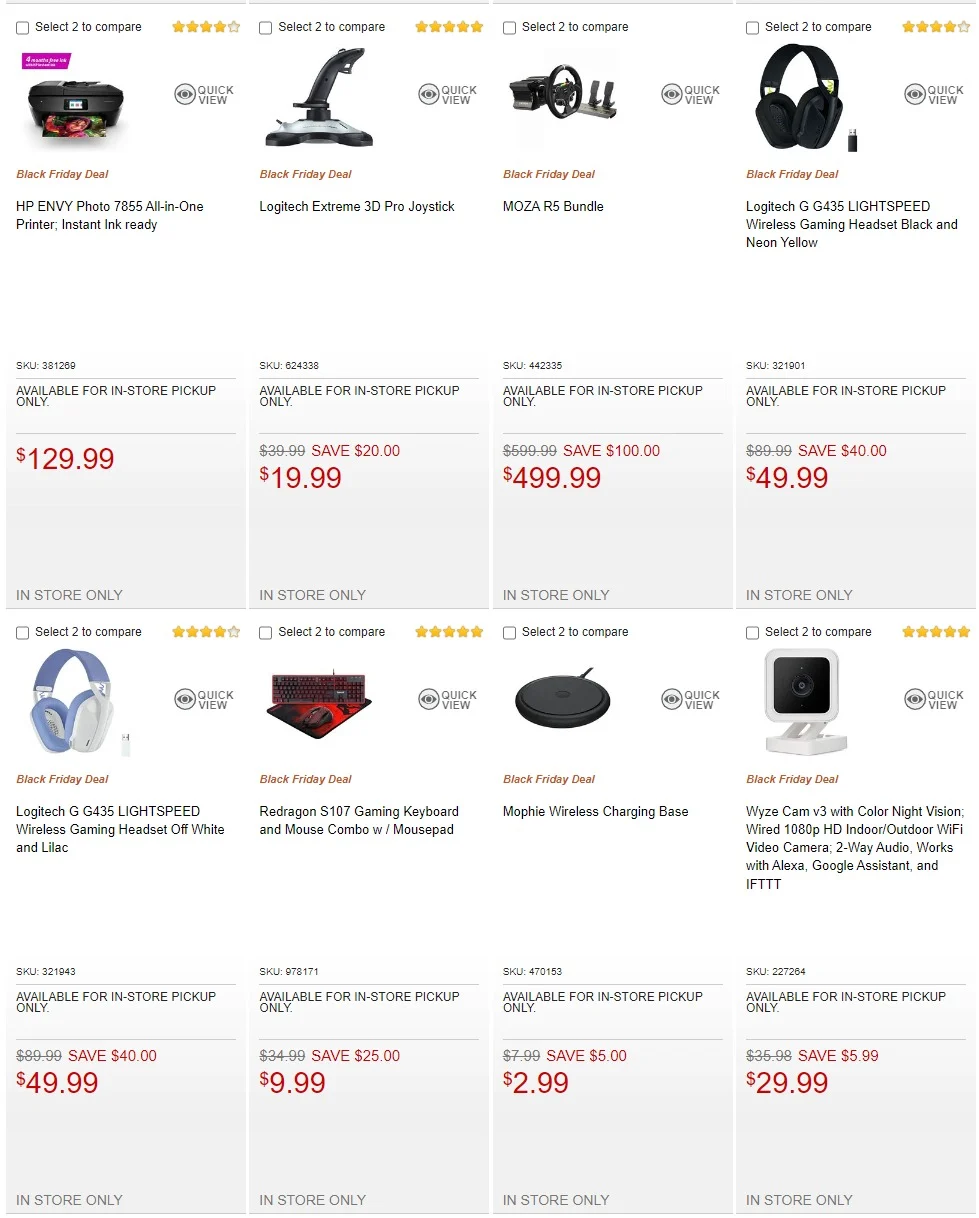Image resolution: width=979 pixels, height=1218 pixels.
Task: Quick View the black and neon yellow G435 headset
Action: 934,95
